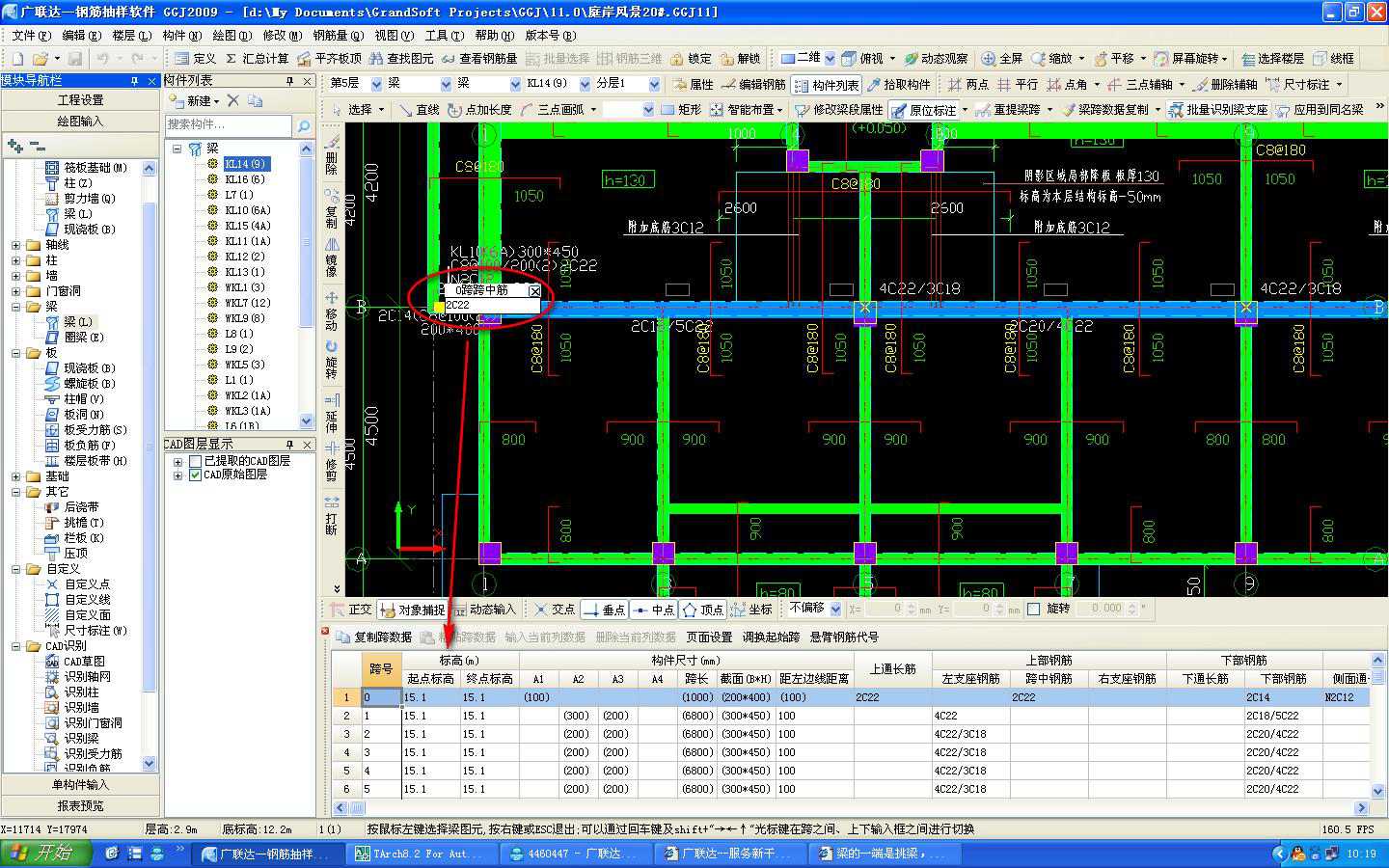
Task: Open 查找图元 find element tool
Action: tap(401, 58)
